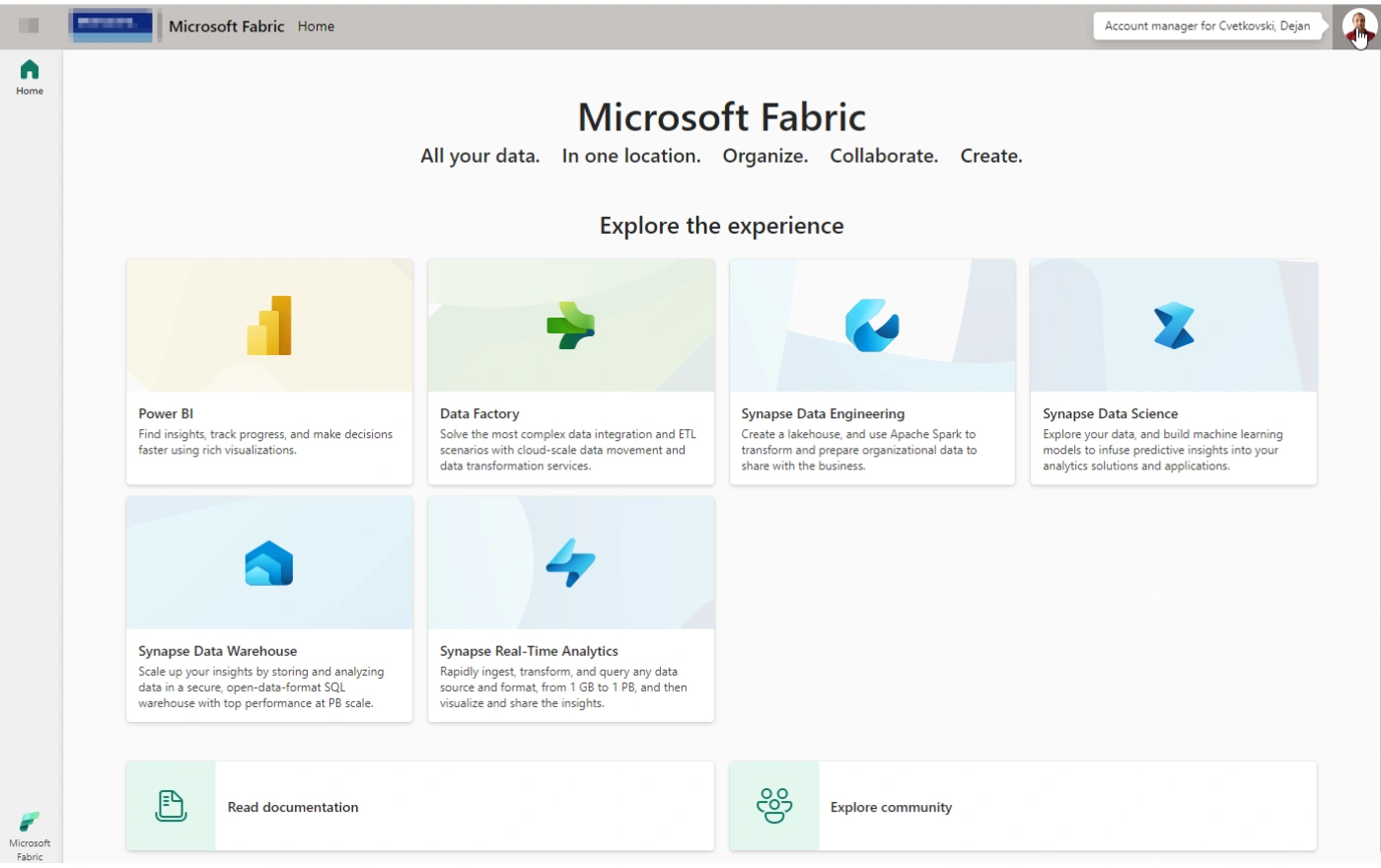Click description about open-data-format SQL warehouse
The width and height of the screenshot is (1381, 868).
pyautogui.click(x=261, y=687)
